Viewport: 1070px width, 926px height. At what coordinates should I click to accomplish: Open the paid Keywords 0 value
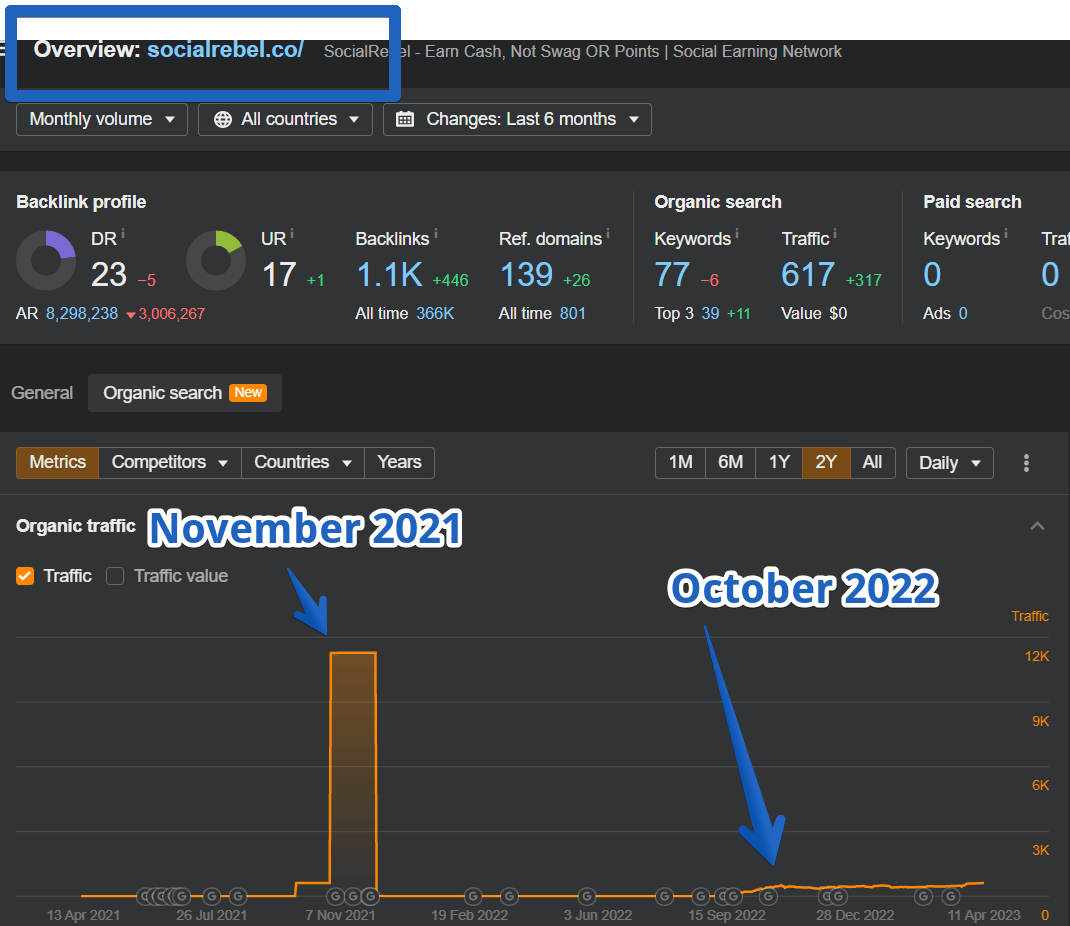pos(932,275)
